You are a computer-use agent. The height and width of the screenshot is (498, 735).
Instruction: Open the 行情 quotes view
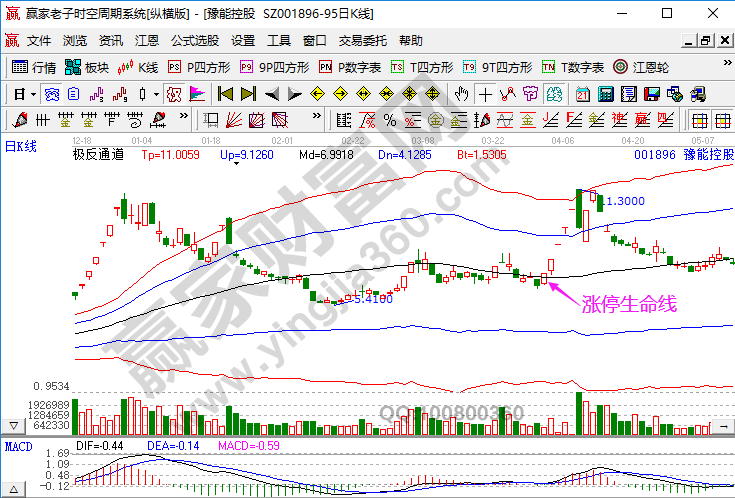pyautogui.click(x=33, y=67)
